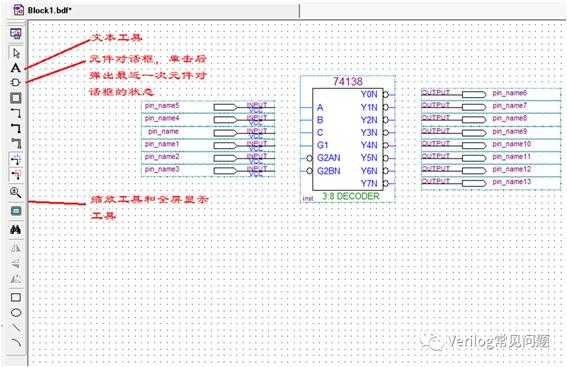Click output port Y7N on decoder
Screen dimensions: 567x367
(369, 183)
